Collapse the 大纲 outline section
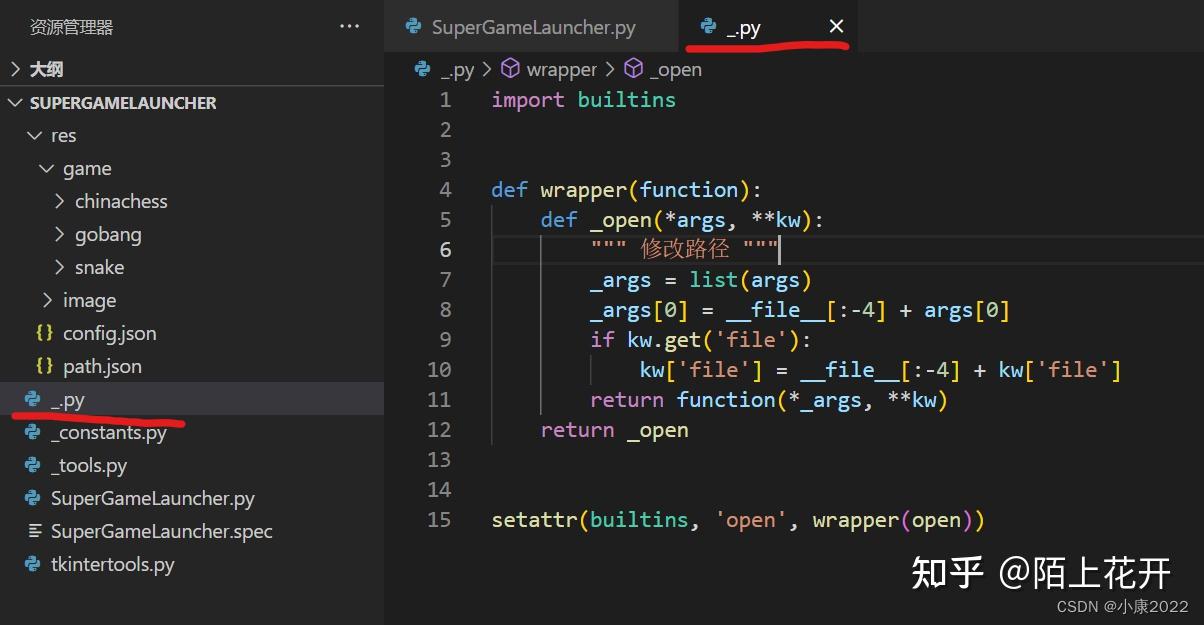This screenshot has height=625, width=1204. (x=17, y=68)
